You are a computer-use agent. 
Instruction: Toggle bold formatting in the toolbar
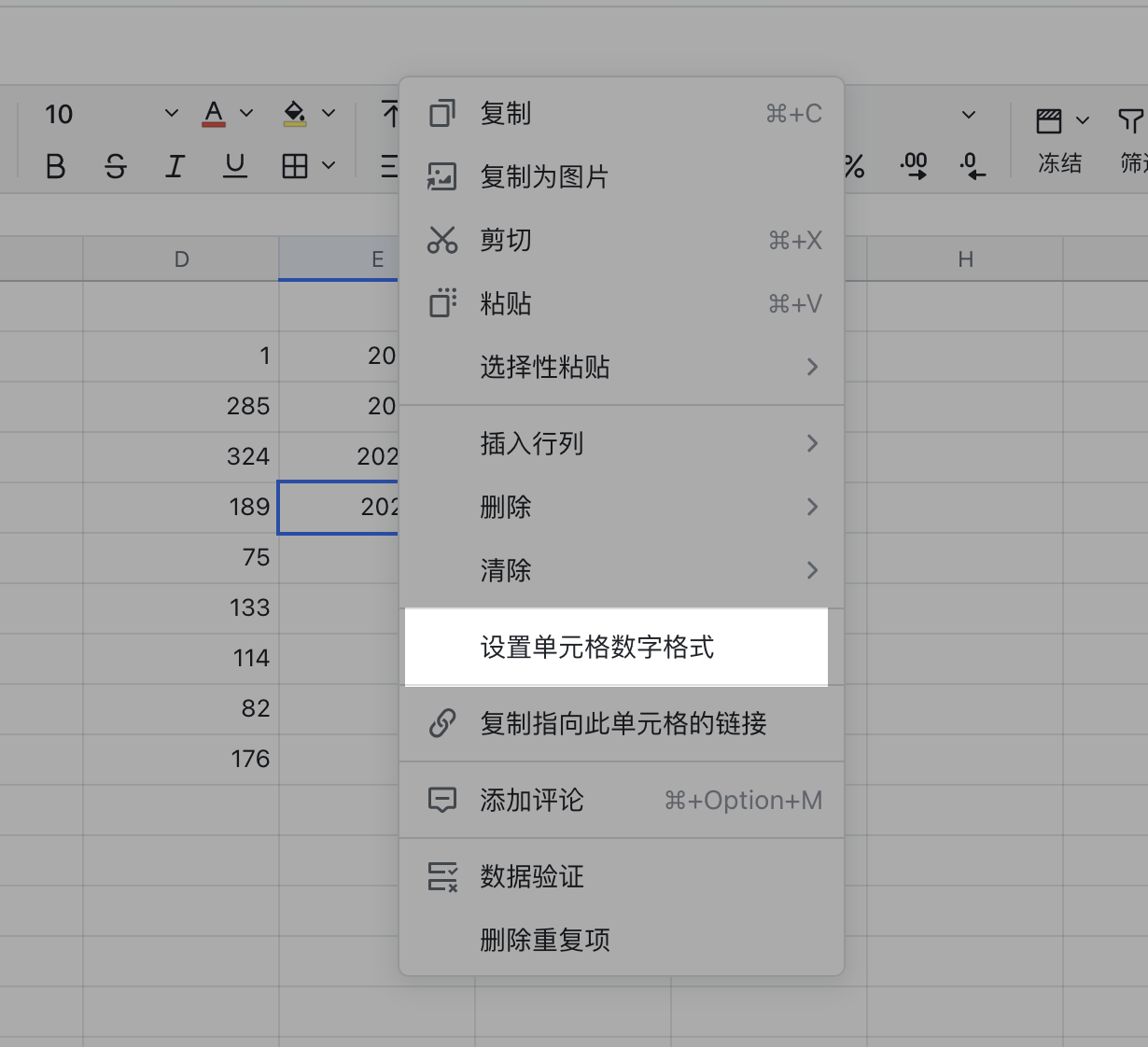tap(55, 166)
